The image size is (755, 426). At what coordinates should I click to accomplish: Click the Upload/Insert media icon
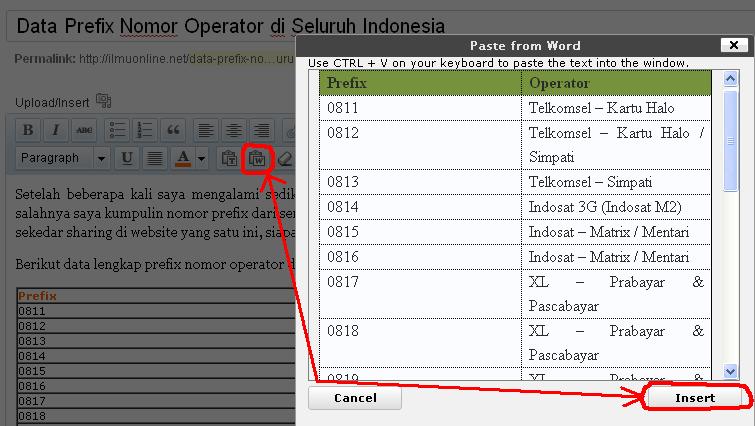point(103,101)
